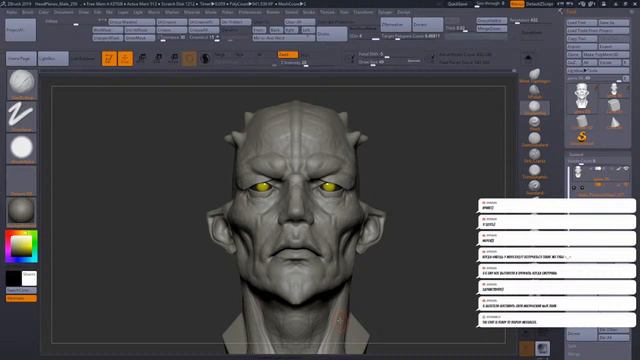Click the QuickSave button
This screenshot has height=360, width=640.
[458, 4]
